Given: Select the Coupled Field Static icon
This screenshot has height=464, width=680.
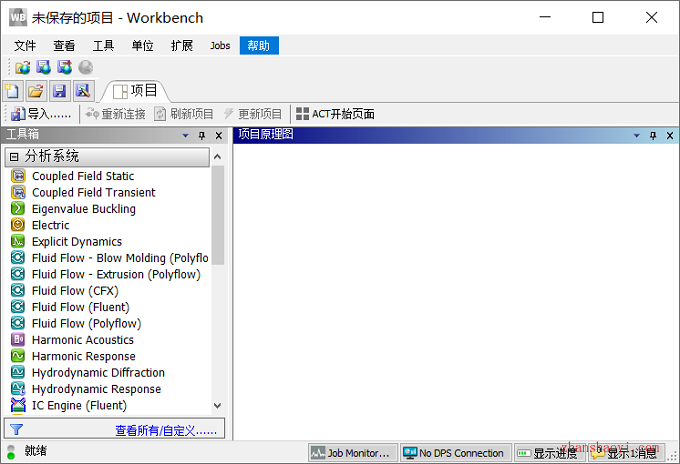Looking at the screenshot, I should (18, 176).
